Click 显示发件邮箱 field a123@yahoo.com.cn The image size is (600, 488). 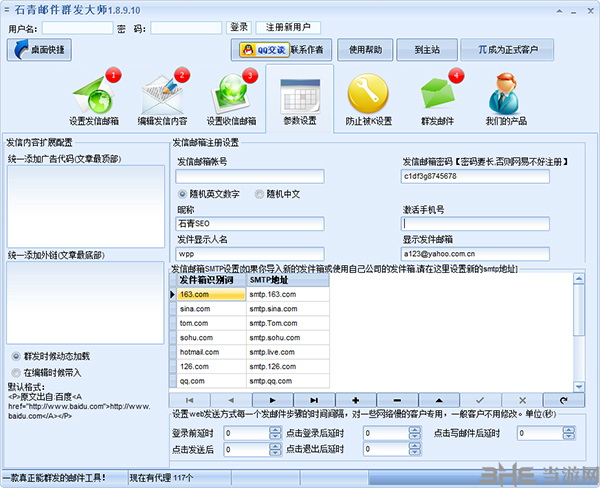tap(475, 254)
